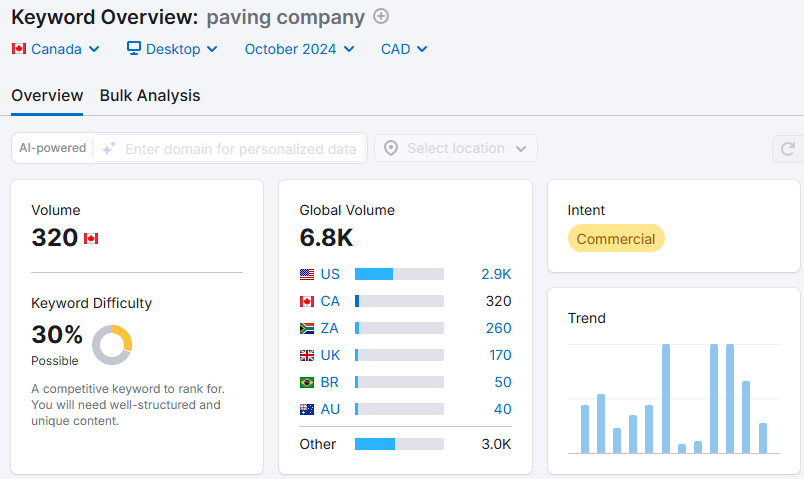Click the Canada flag beside Volume 320
The image size is (804, 479).
(x=91, y=238)
